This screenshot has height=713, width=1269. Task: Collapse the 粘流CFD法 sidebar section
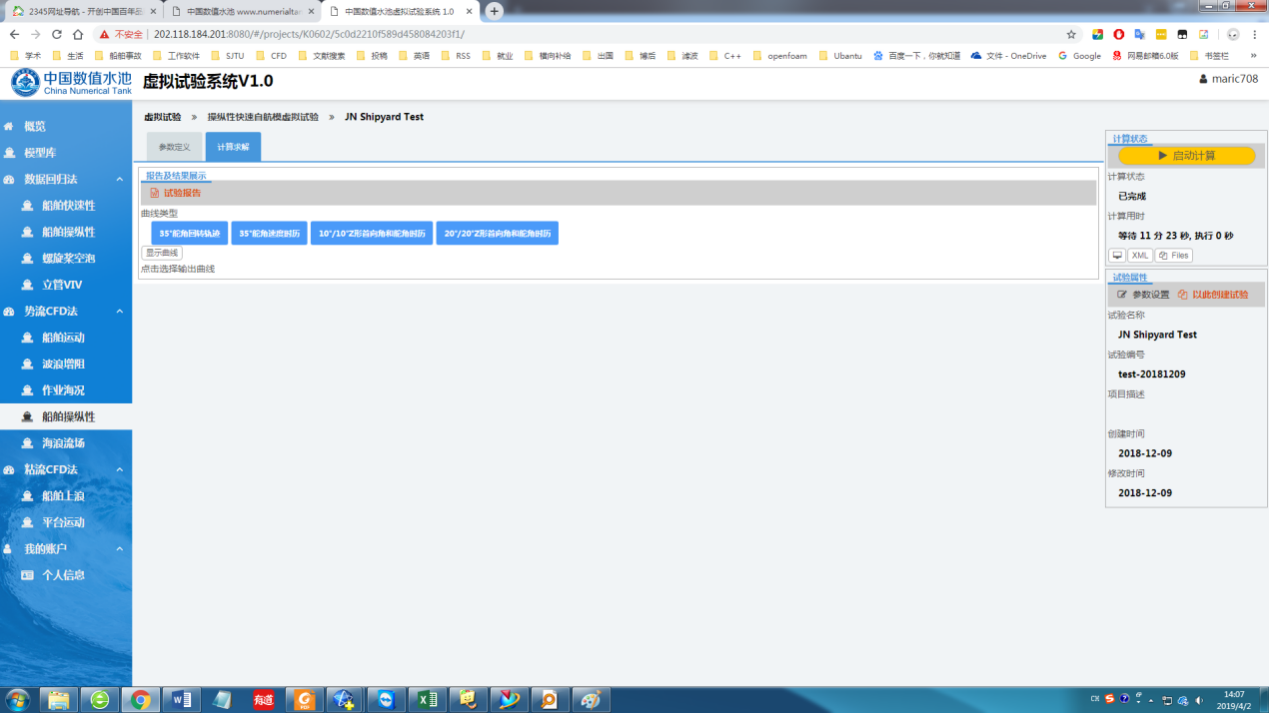[119, 470]
